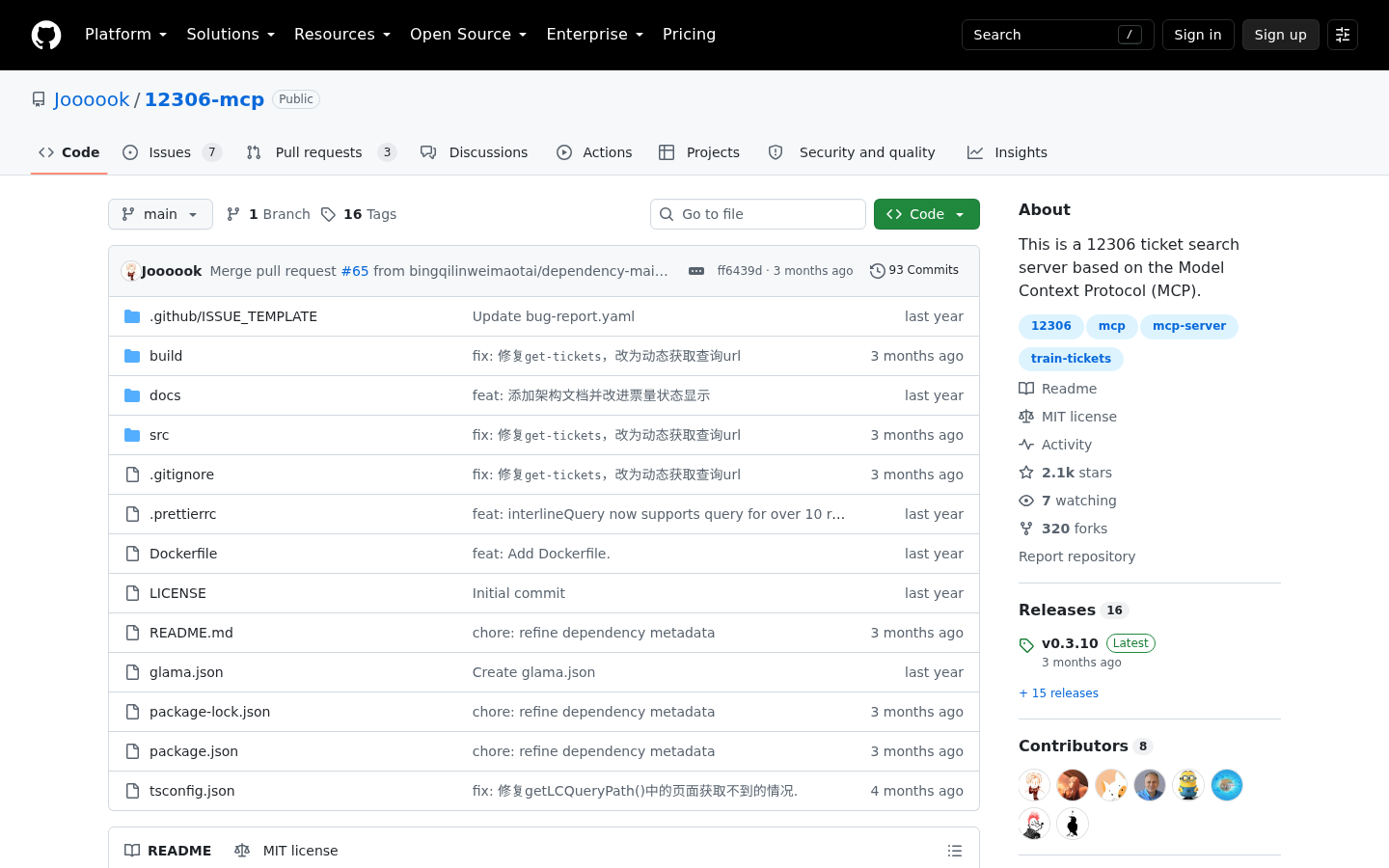
Task: Open the Pricing link
Action: click(689, 35)
